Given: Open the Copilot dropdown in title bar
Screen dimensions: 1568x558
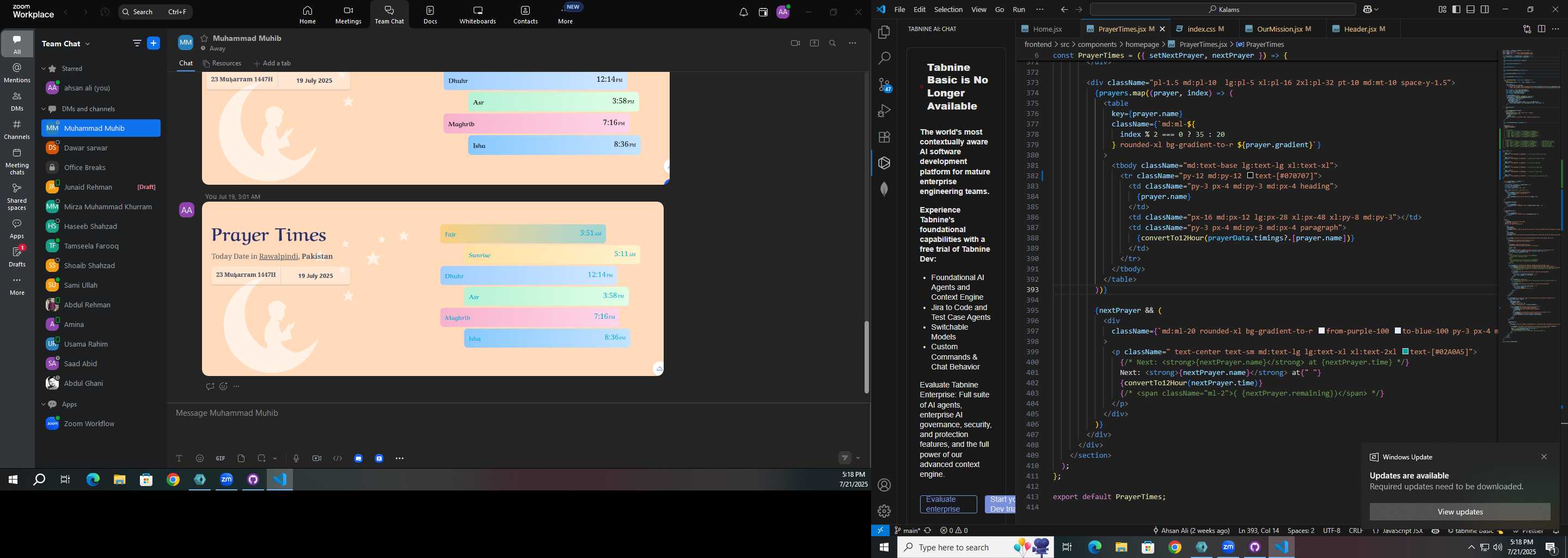Looking at the screenshot, I should 1377,10.
